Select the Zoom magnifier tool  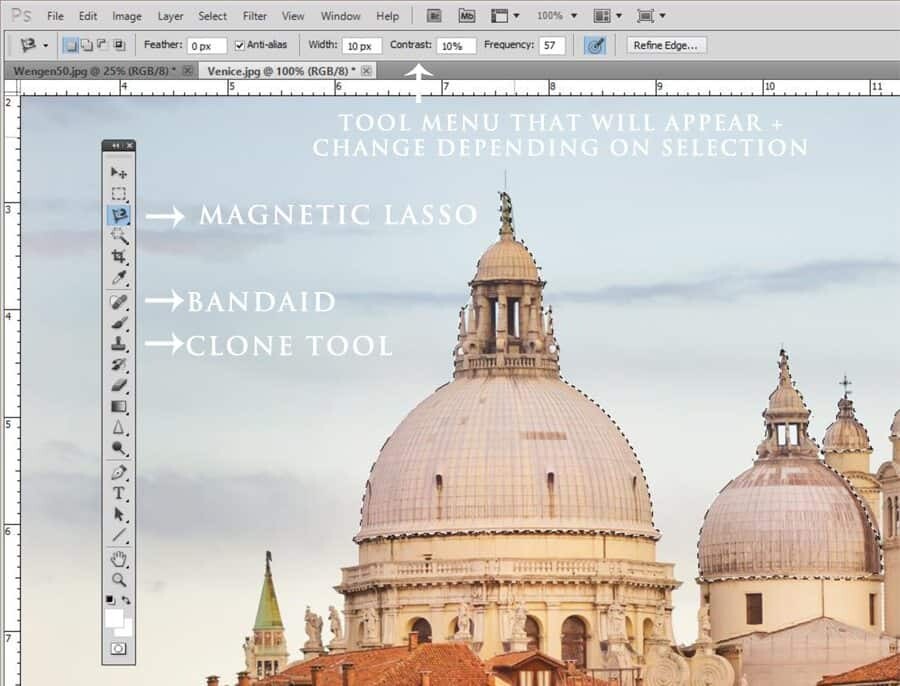[x=119, y=580]
